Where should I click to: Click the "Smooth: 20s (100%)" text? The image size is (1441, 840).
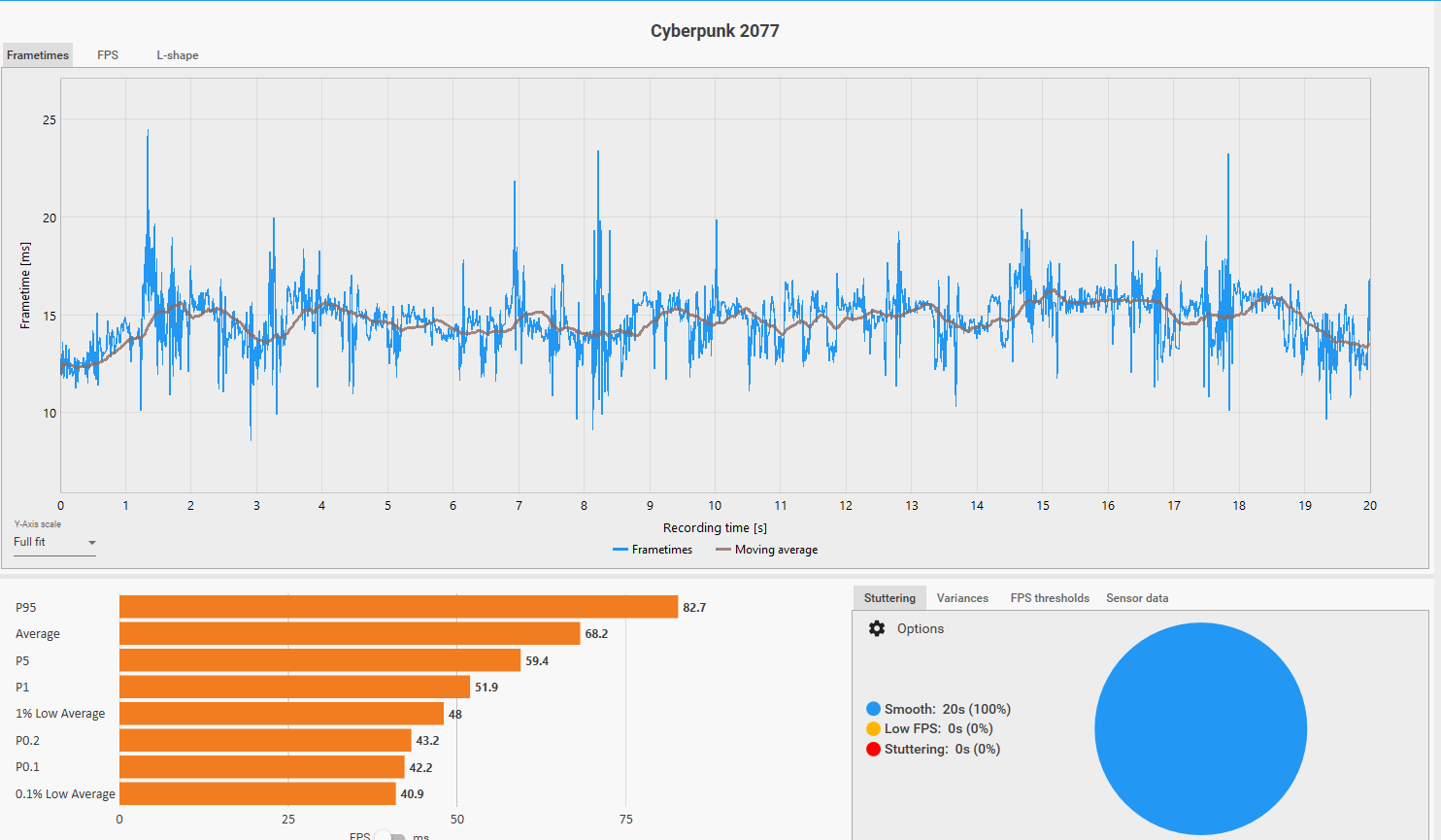tap(948, 709)
